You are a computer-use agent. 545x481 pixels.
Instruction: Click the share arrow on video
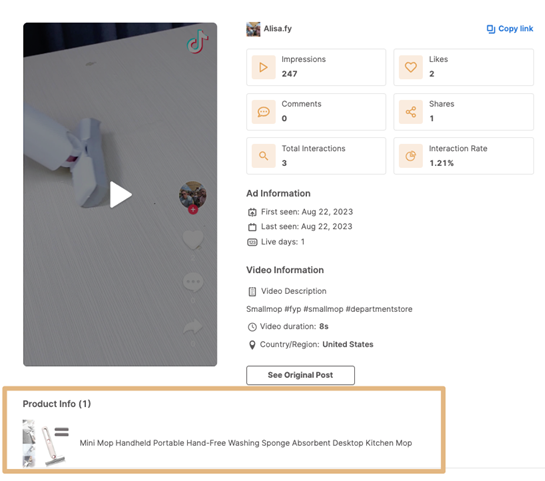pyautogui.click(x=193, y=326)
